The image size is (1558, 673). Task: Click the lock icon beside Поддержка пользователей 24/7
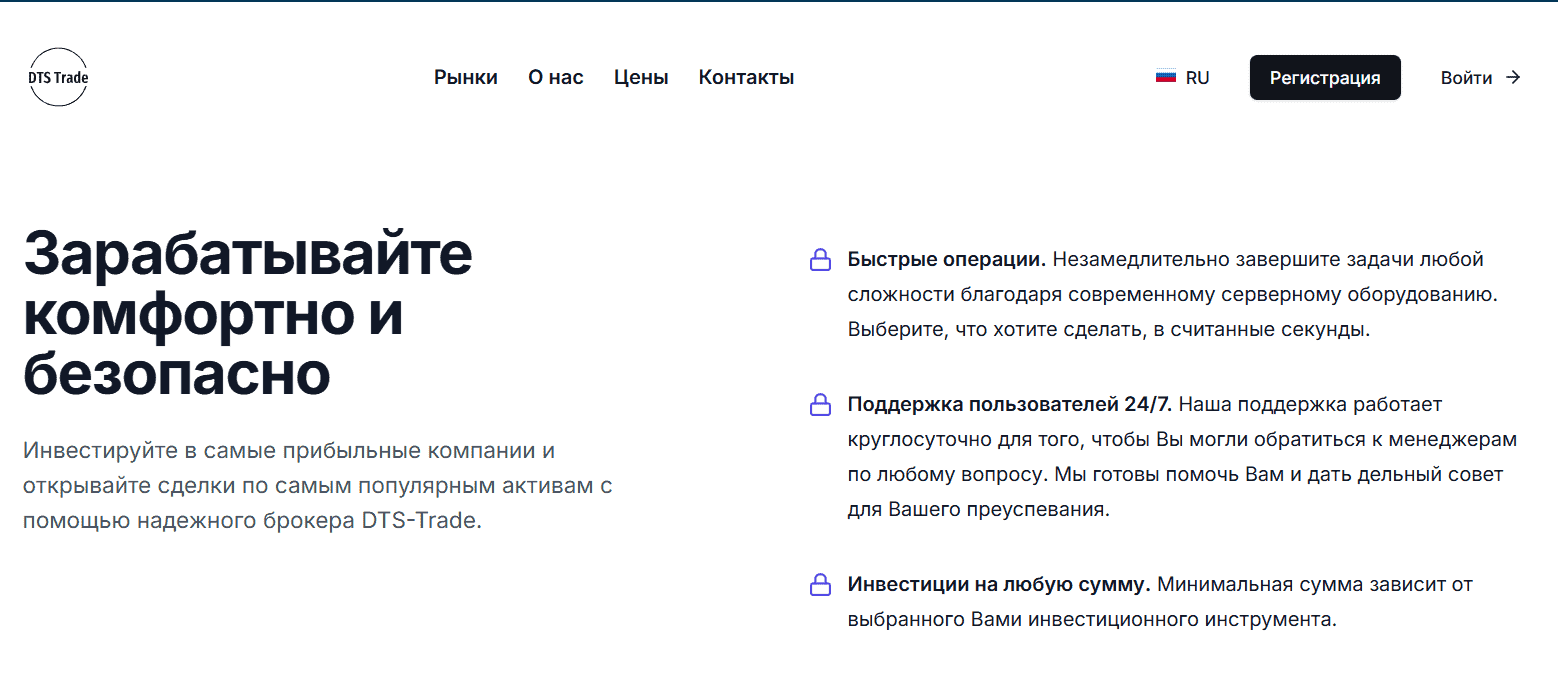tap(820, 405)
